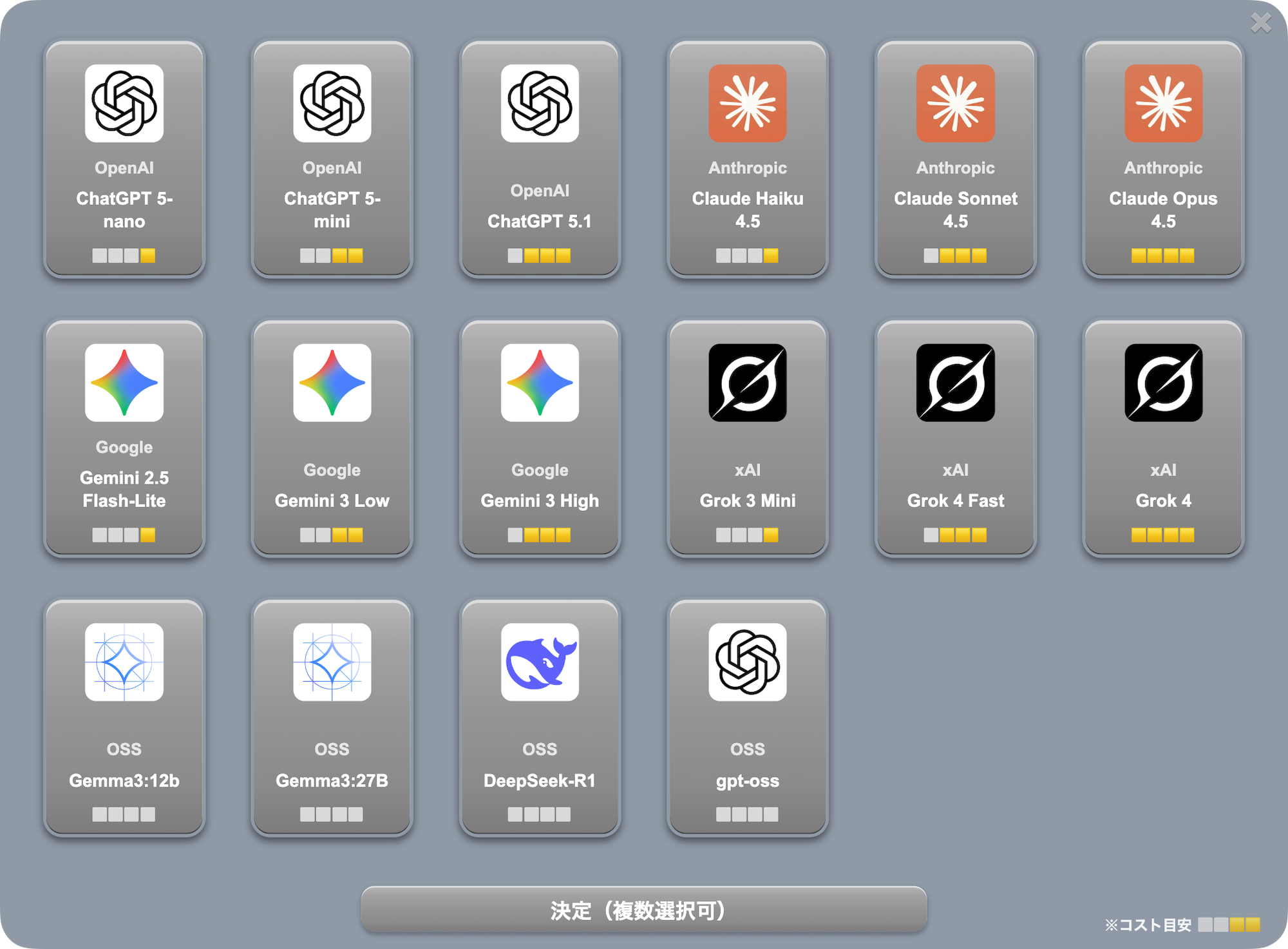Click the ChatGPT 5-mini OpenAI logo

click(332, 103)
